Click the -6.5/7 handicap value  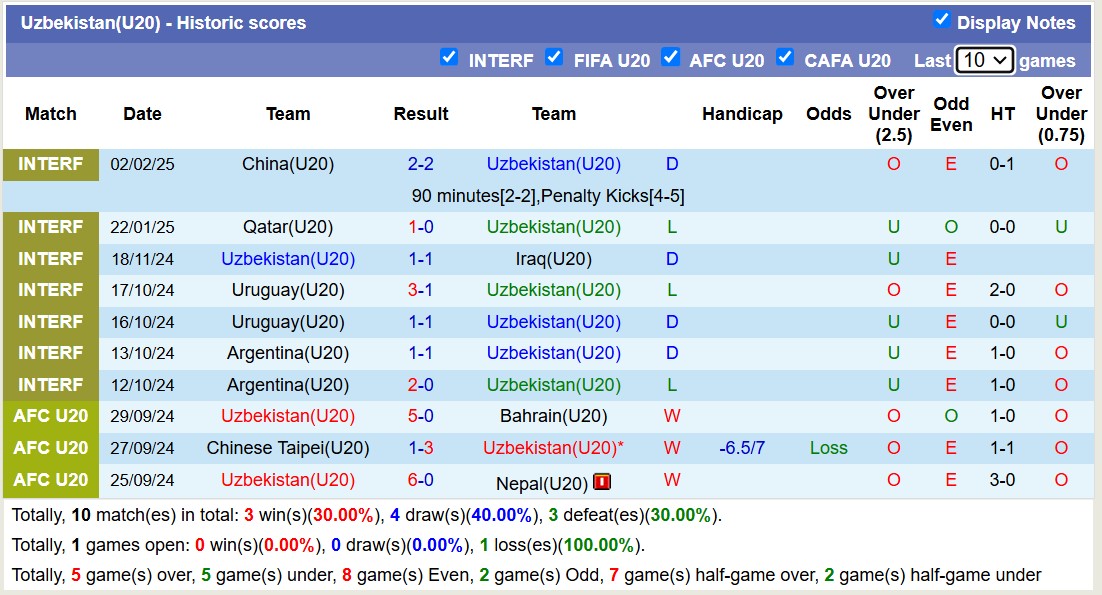(742, 448)
